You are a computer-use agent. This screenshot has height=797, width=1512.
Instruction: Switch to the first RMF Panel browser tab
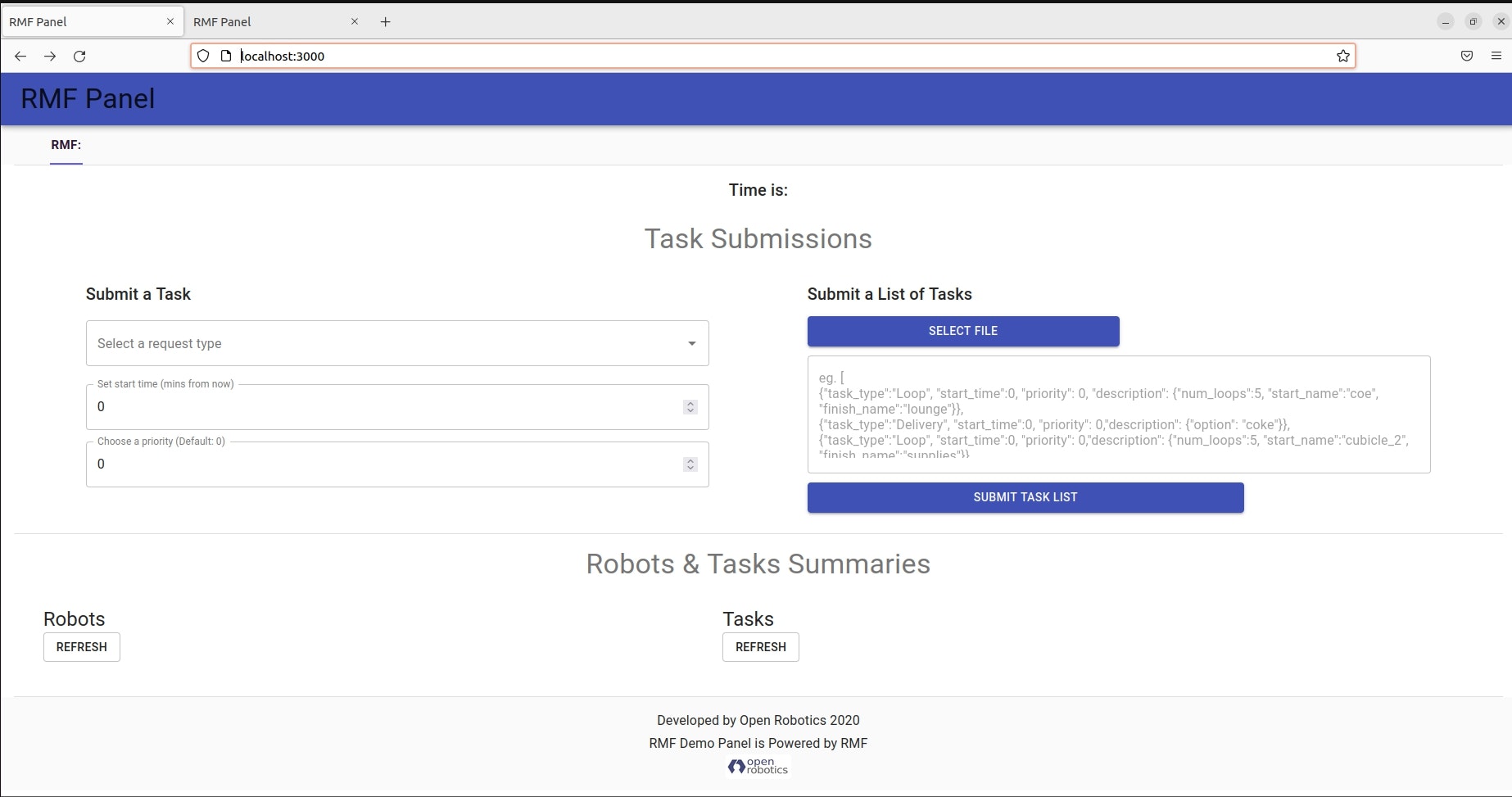point(92,21)
